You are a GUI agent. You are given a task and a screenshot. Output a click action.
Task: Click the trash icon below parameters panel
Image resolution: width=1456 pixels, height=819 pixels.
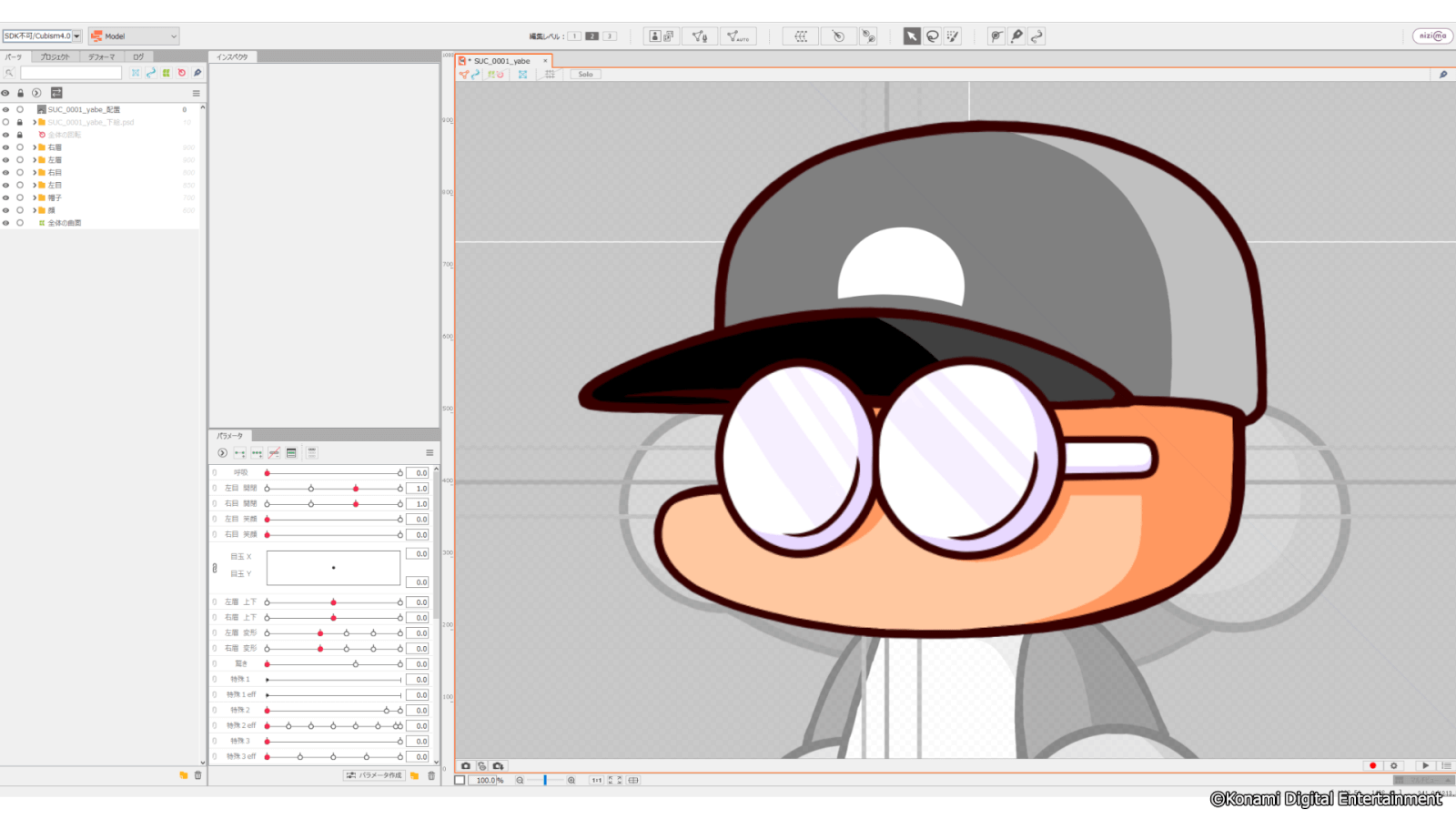tap(431, 775)
